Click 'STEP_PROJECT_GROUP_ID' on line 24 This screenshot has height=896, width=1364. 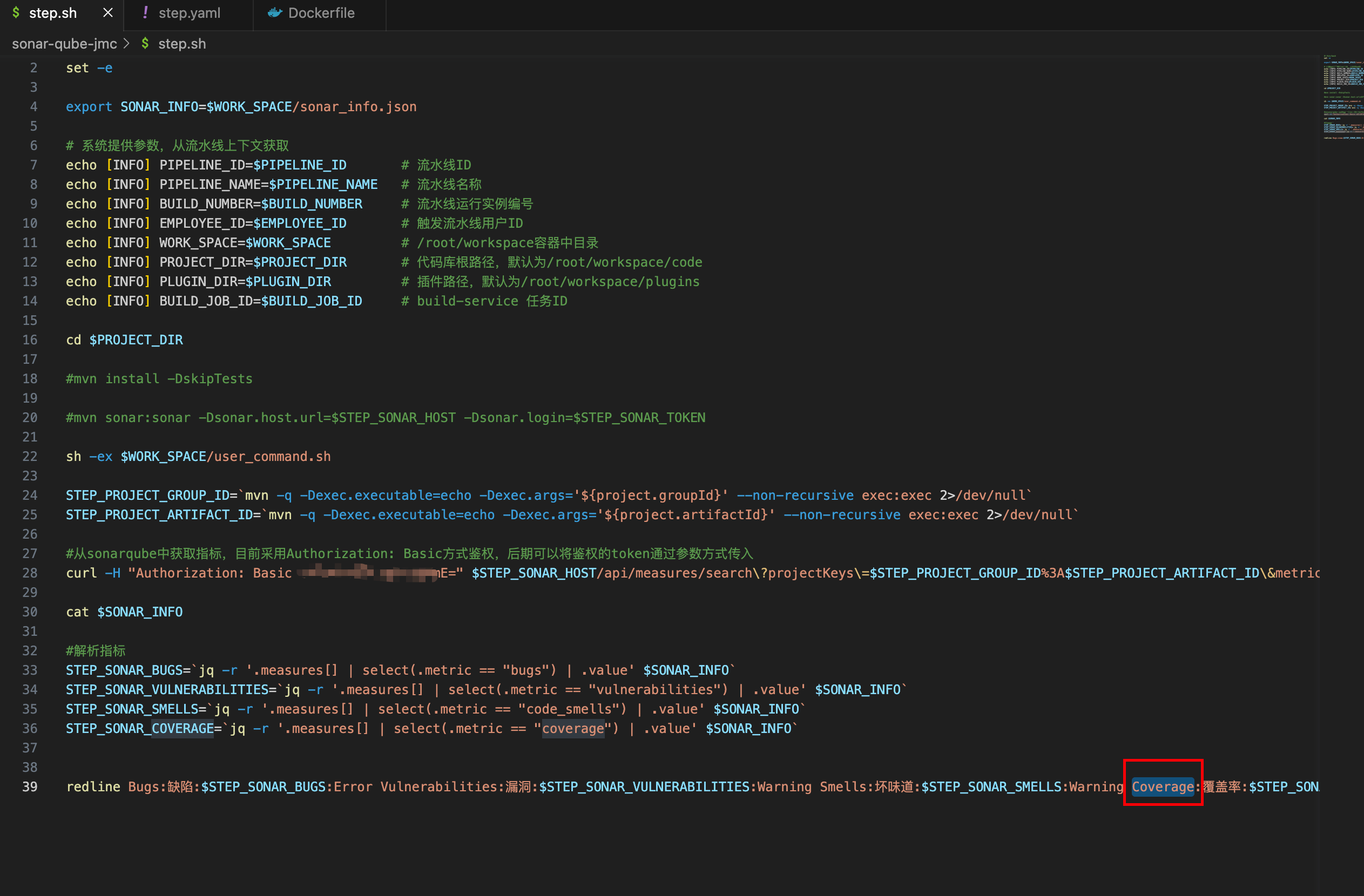click(x=147, y=495)
